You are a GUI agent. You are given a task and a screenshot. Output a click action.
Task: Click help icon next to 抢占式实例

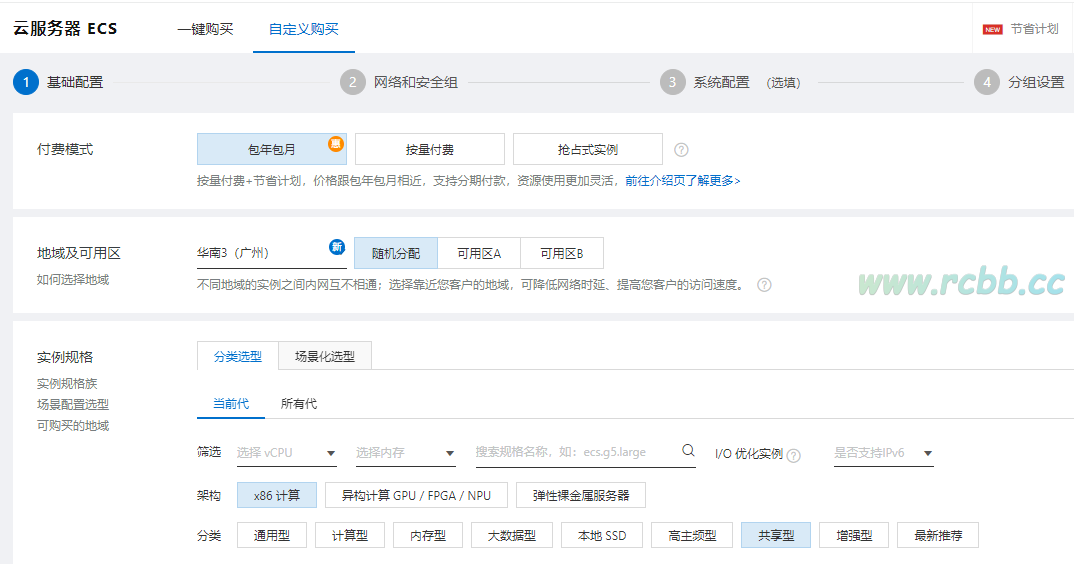click(x=681, y=149)
